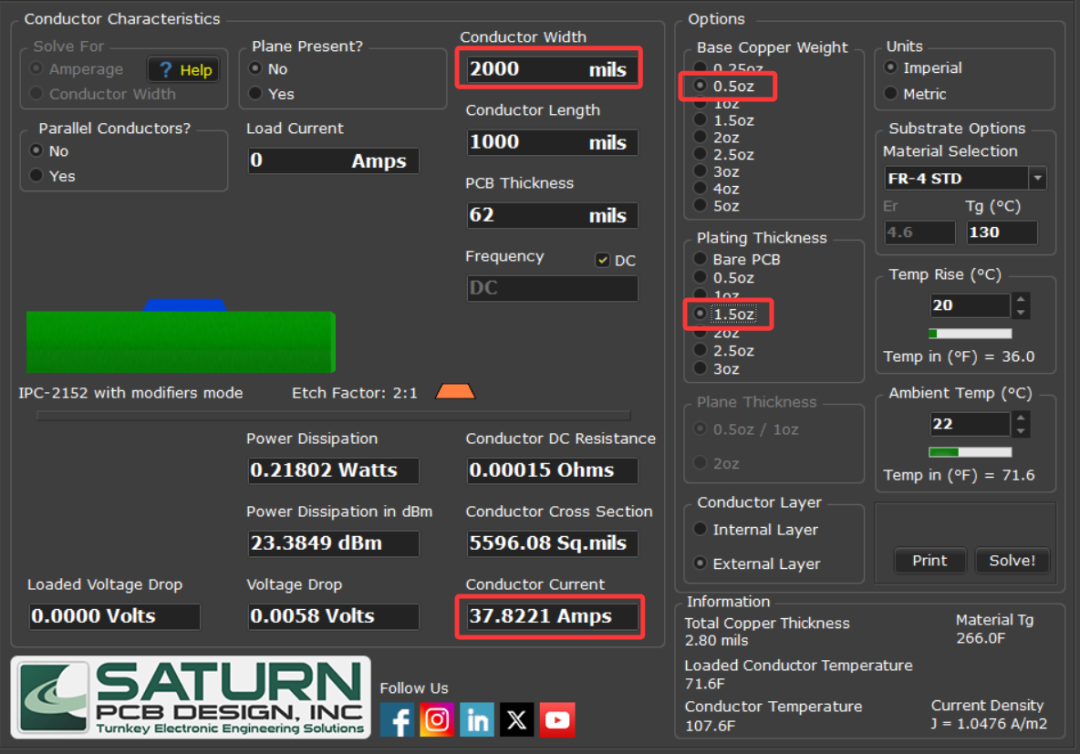Open the LinkedIn icon link
The width and height of the screenshot is (1080, 754).
[477, 720]
